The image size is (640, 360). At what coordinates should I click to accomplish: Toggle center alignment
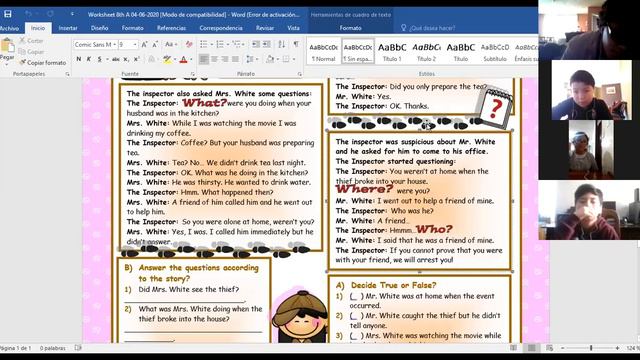[x=214, y=59]
